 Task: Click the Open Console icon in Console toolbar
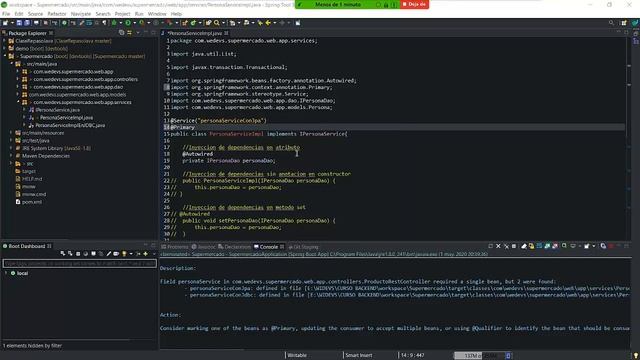(587, 246)
